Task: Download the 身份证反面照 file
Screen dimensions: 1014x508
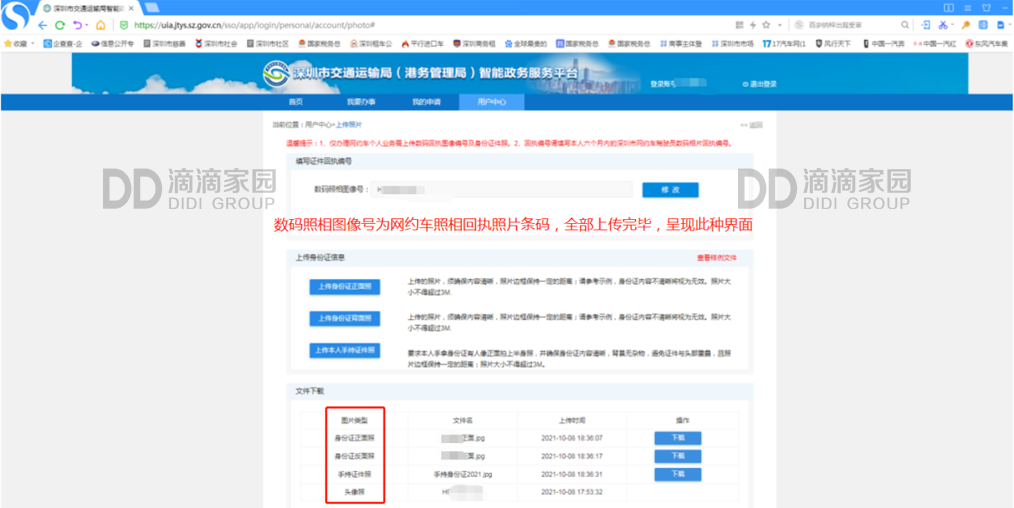Action: click(x=678, y=456)
